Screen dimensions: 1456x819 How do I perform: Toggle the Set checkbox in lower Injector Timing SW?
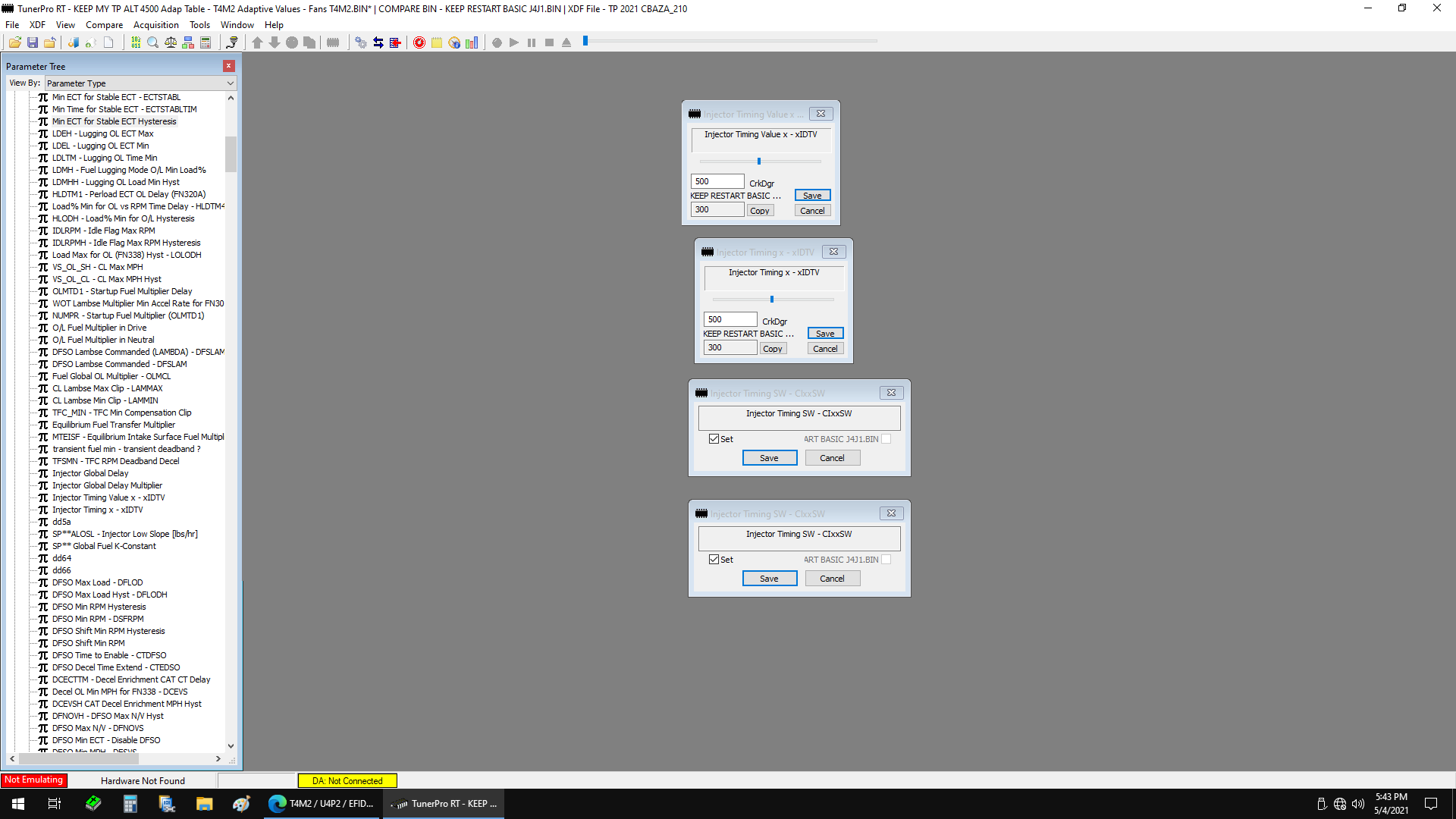click(714, 560)
